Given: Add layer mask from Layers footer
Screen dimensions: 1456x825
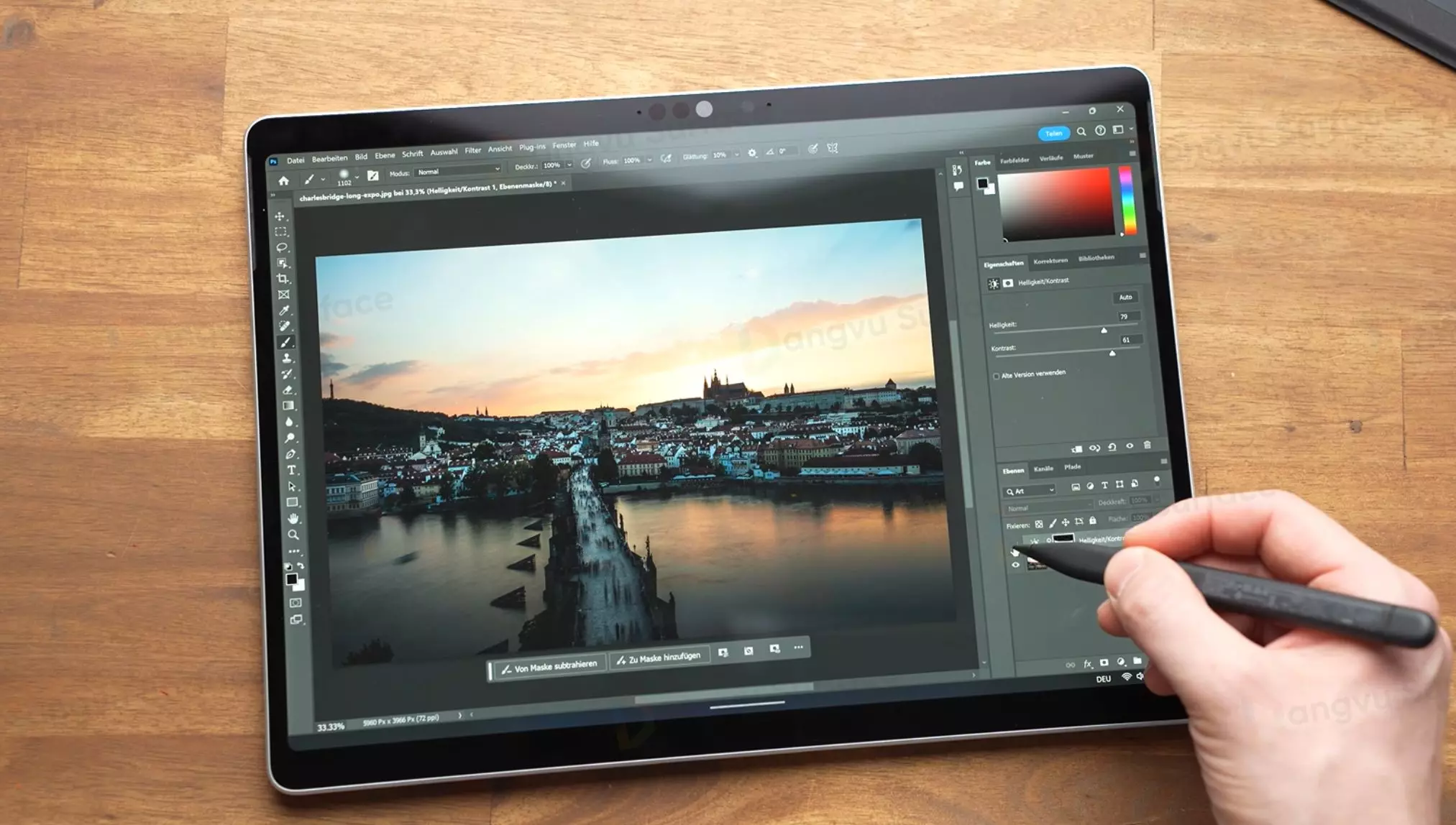Looking at the screenshot, I should (x=1104, y=663).
